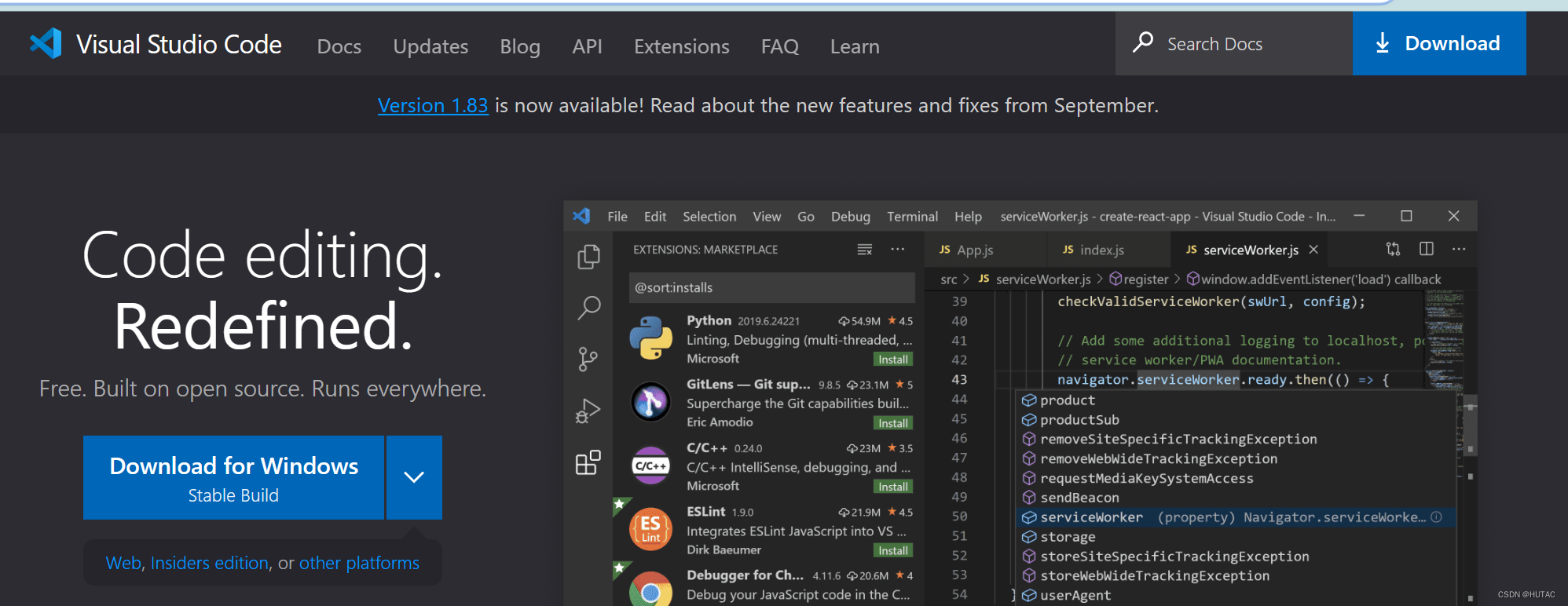The width and height of the screenshot is (1568, 606).
Task: Click Download for Windows Stable Build
Action: (x=233, y=477)
